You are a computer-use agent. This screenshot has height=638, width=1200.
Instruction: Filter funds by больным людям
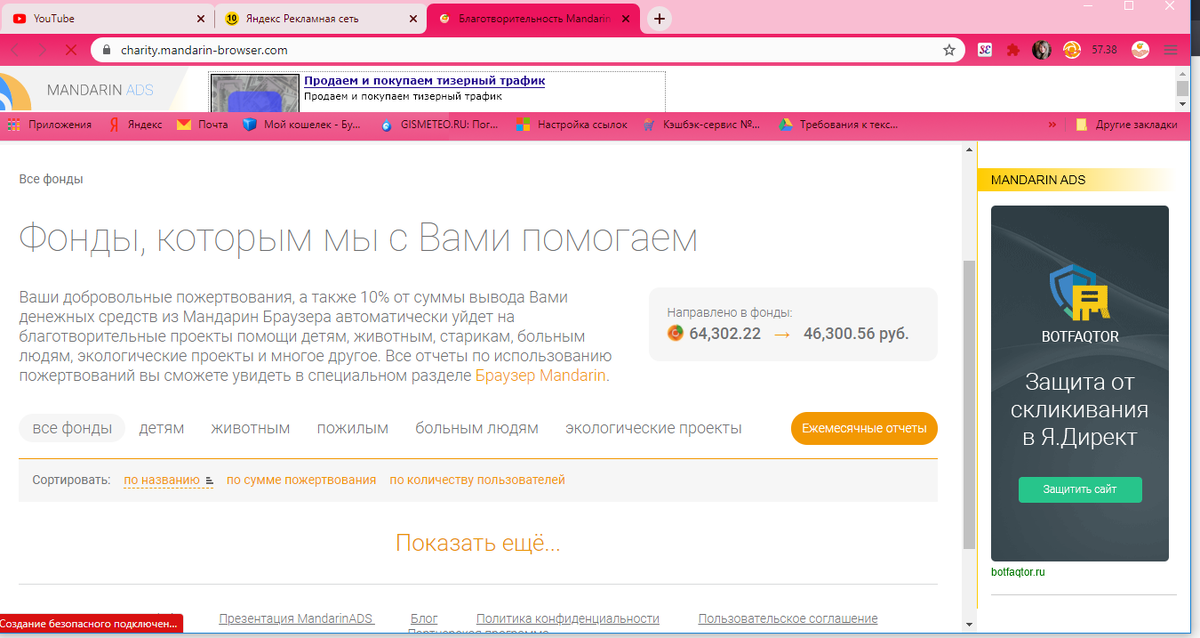pos(477,428)
